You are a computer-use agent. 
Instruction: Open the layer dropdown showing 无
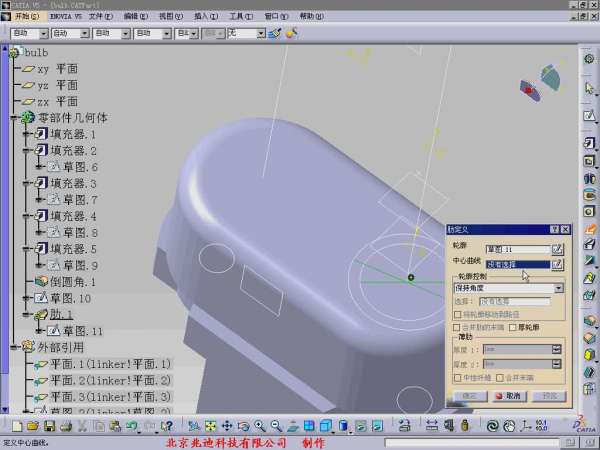coord(261,34)
